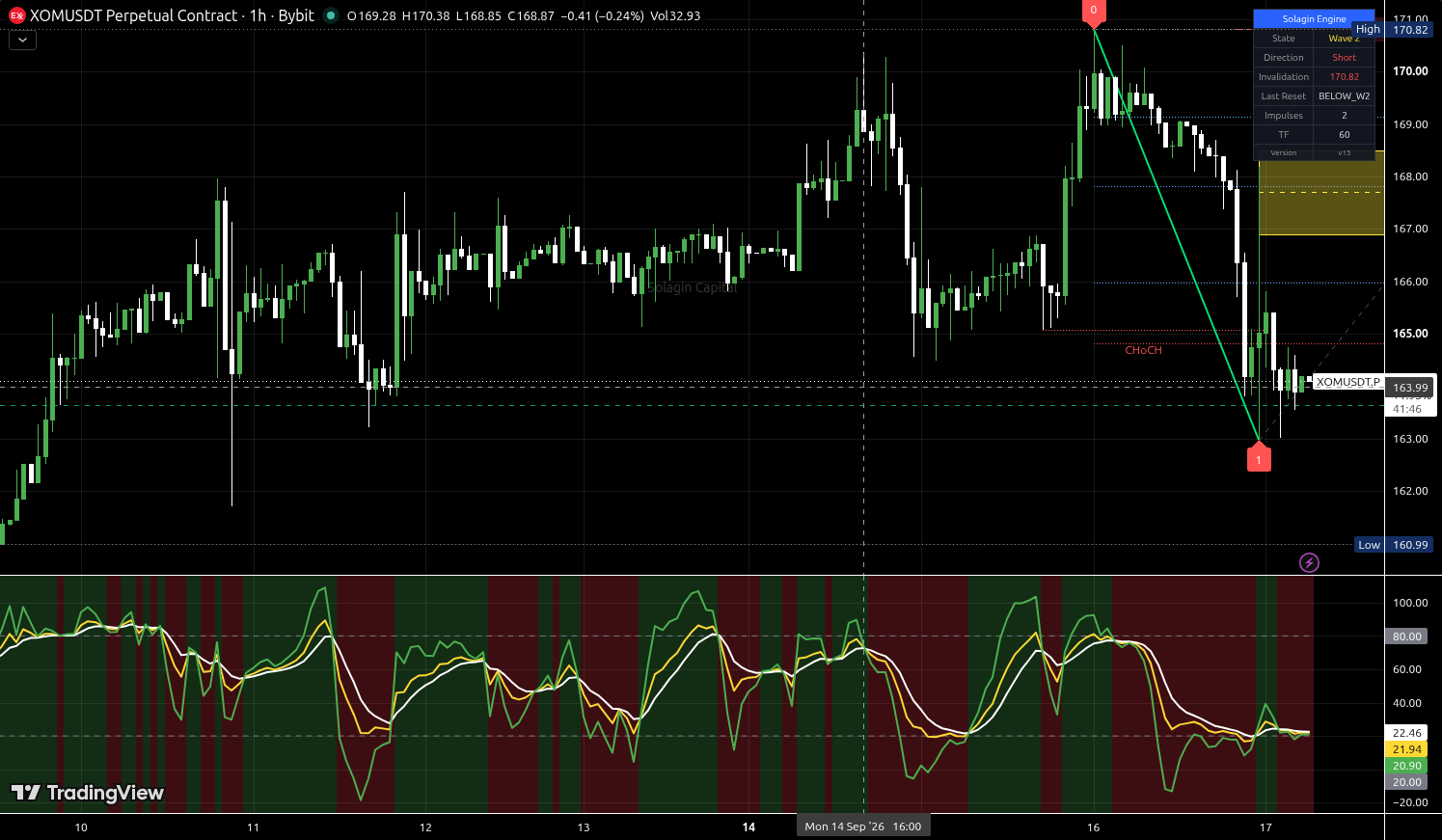
Task: Click the oscillator value 22.46 label
Action: (1406, 733)
